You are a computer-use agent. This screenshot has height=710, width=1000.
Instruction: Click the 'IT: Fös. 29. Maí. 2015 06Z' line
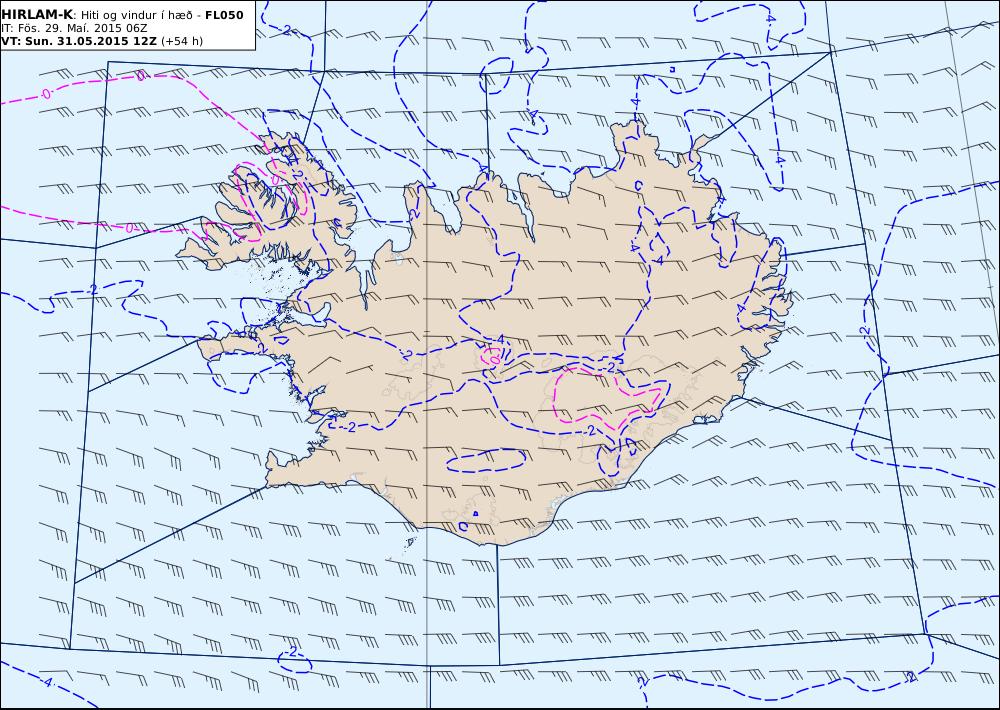coord(74,29)
